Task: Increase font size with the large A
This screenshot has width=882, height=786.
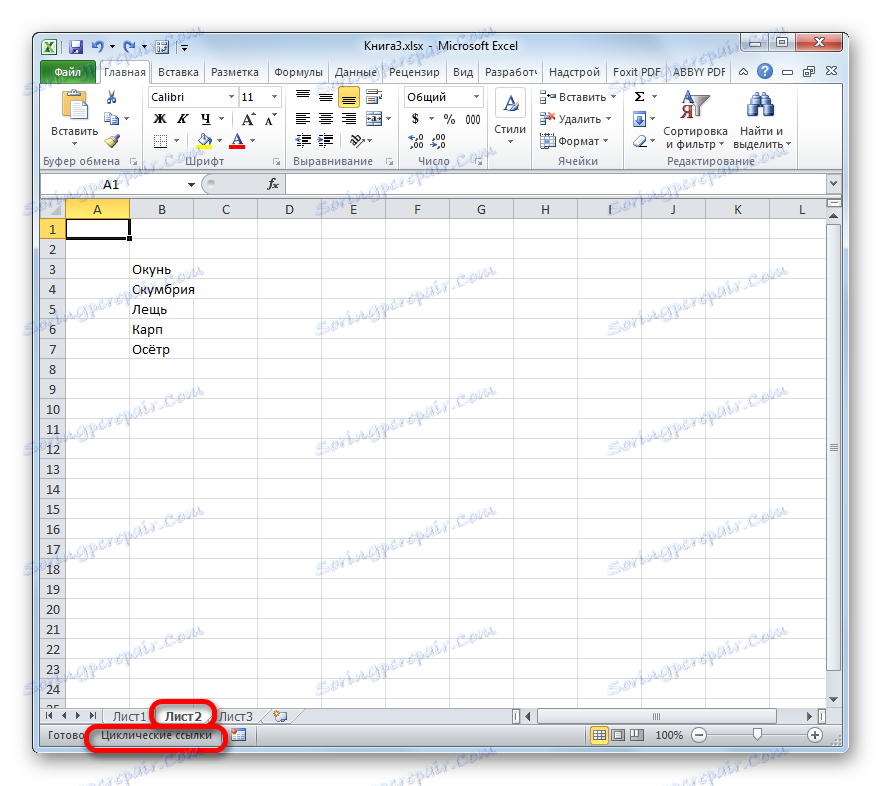Action: 248,119
